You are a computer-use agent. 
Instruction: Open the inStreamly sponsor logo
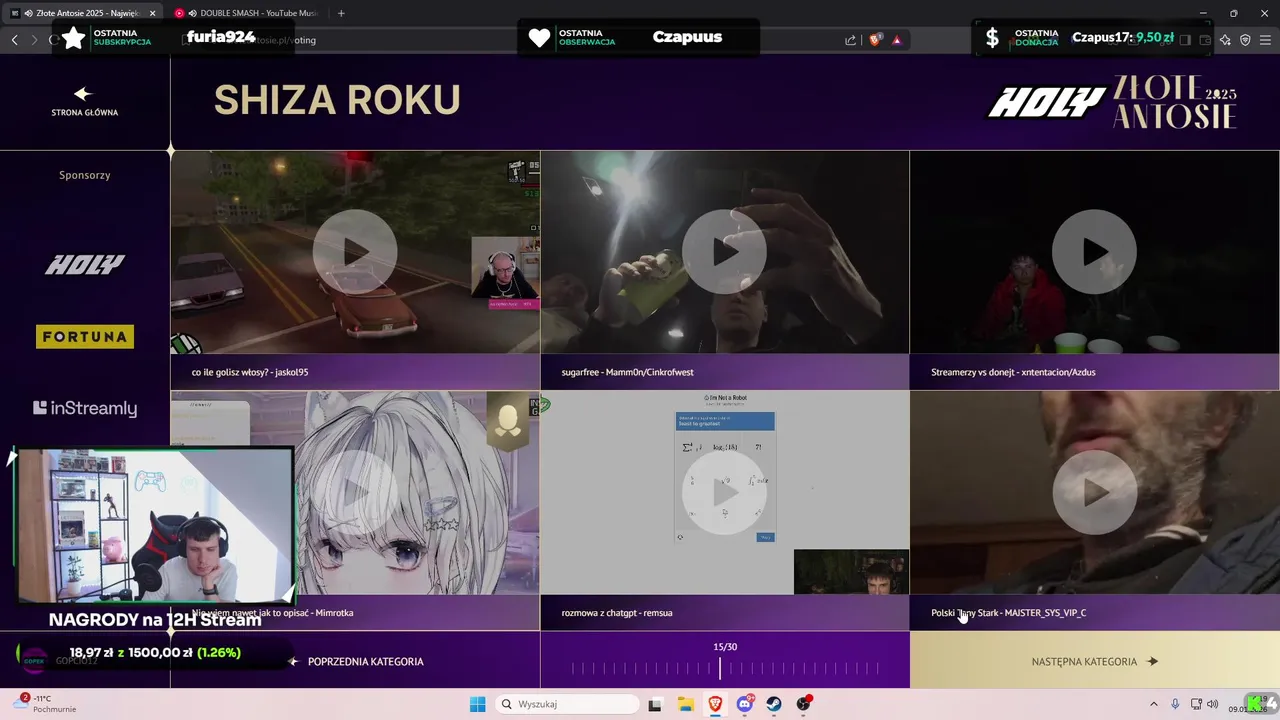pyautogui.click(x=85, y=408)
